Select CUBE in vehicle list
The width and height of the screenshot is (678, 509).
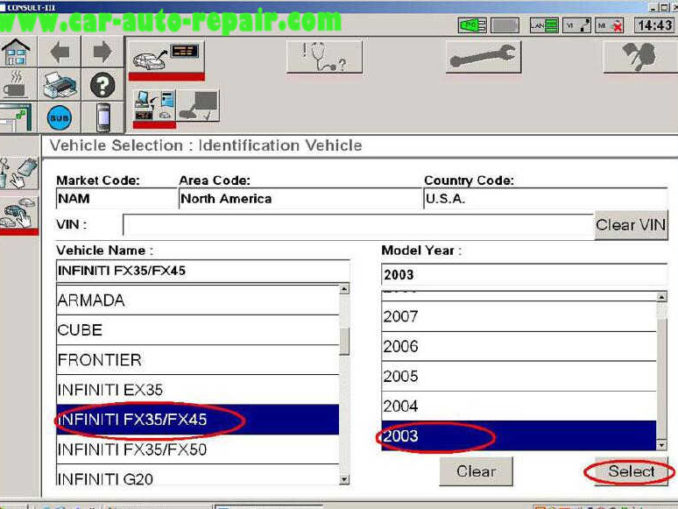[x=198, y=330]
